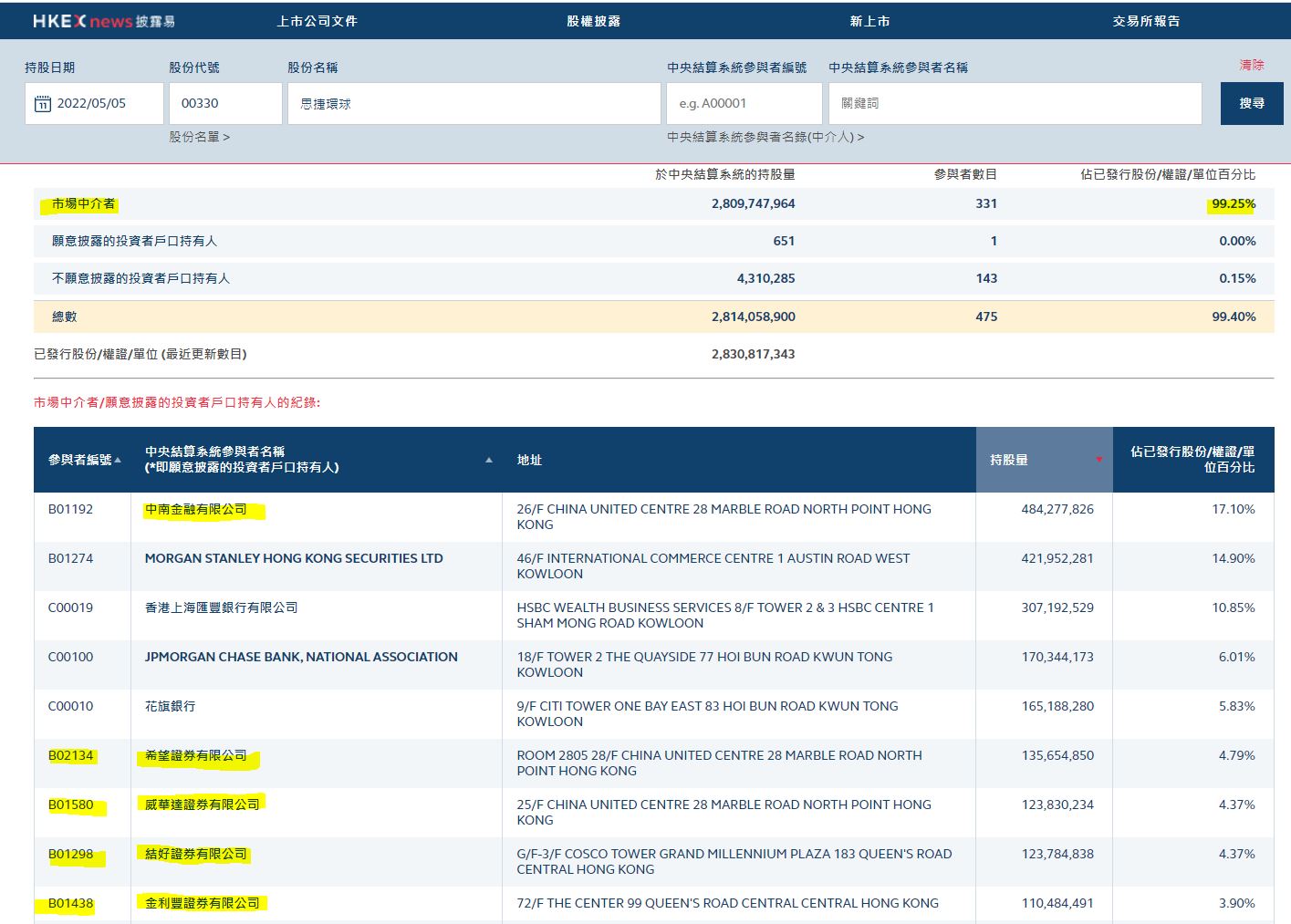Click shareholding value 421,952,281

pos(1057,559)
